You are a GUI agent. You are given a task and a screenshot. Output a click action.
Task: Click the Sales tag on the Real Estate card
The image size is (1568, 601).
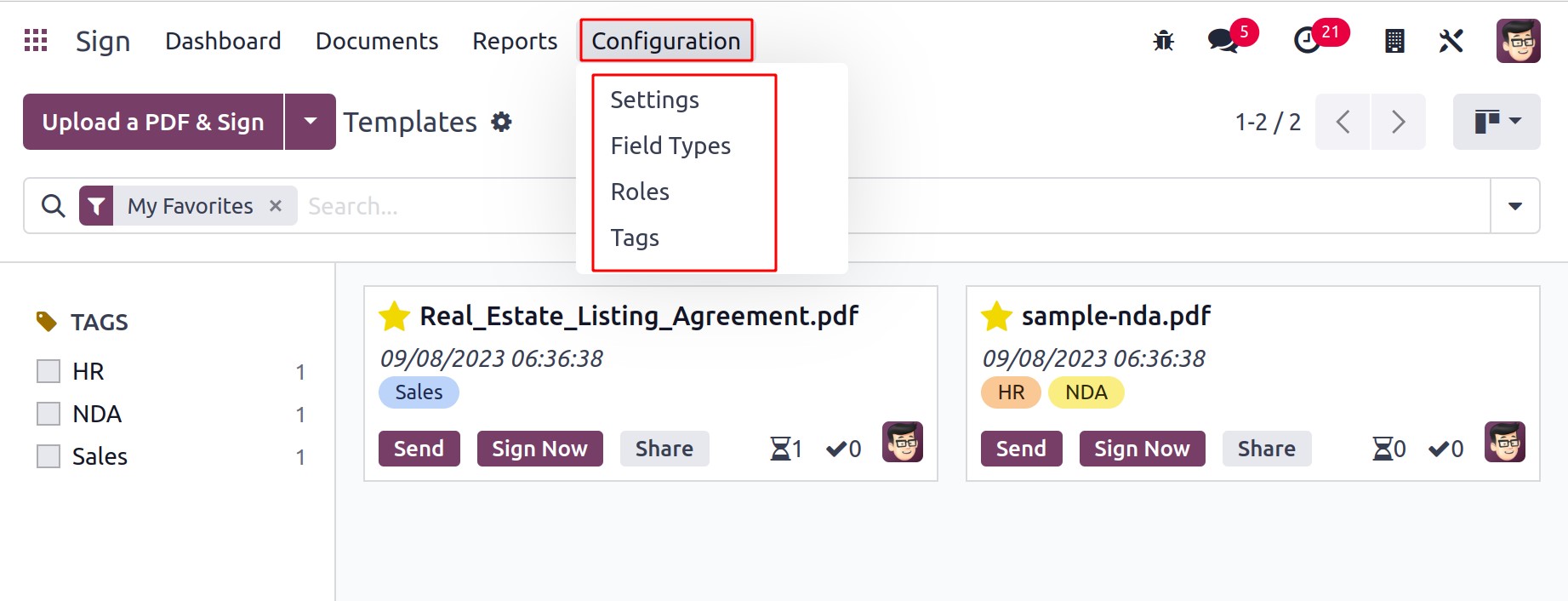tap(419, 392)
